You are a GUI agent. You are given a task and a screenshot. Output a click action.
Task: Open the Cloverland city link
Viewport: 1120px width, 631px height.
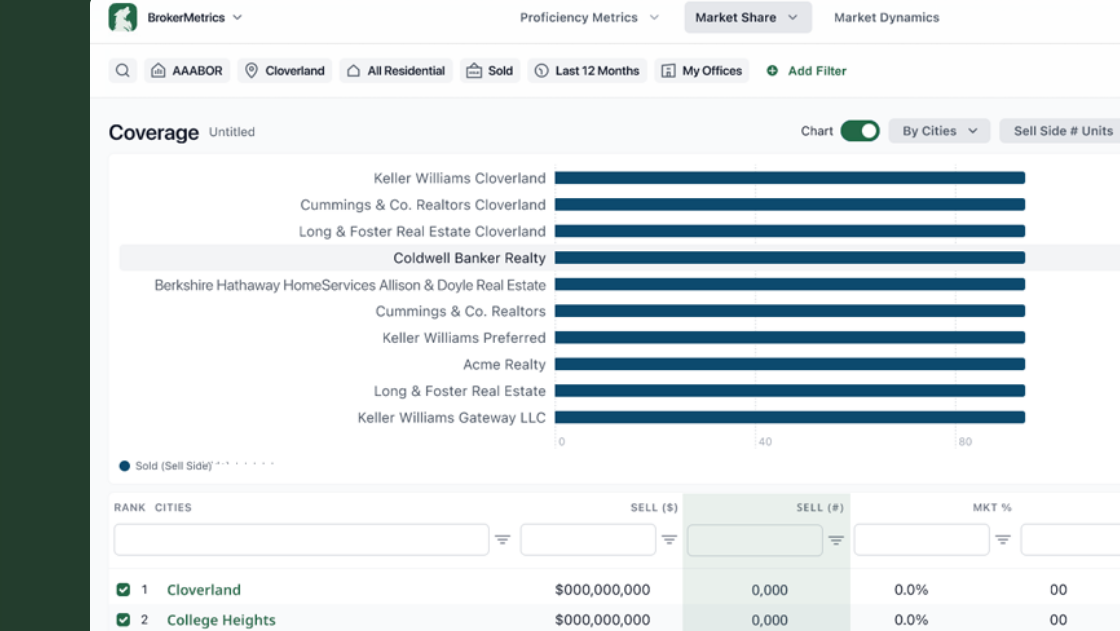[x=204, y=590]
